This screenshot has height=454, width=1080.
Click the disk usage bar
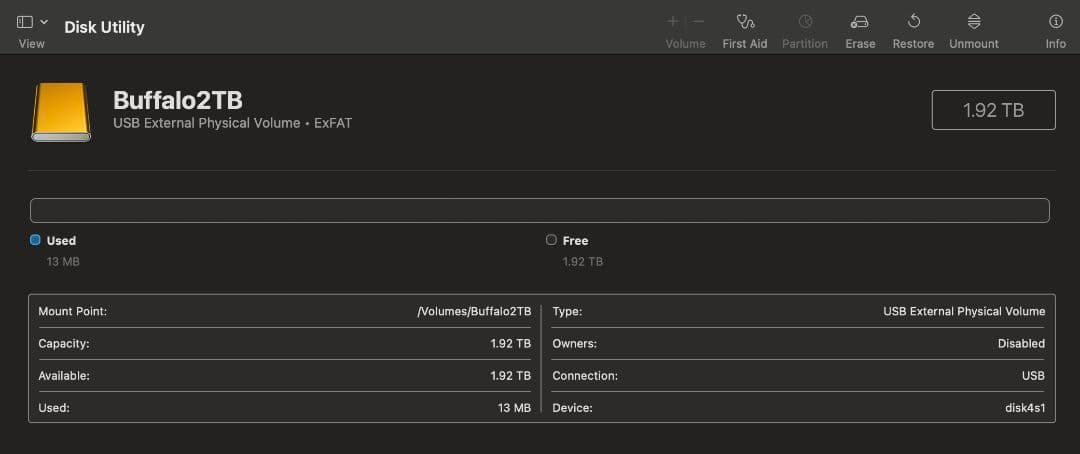click(x=539, y=210)
